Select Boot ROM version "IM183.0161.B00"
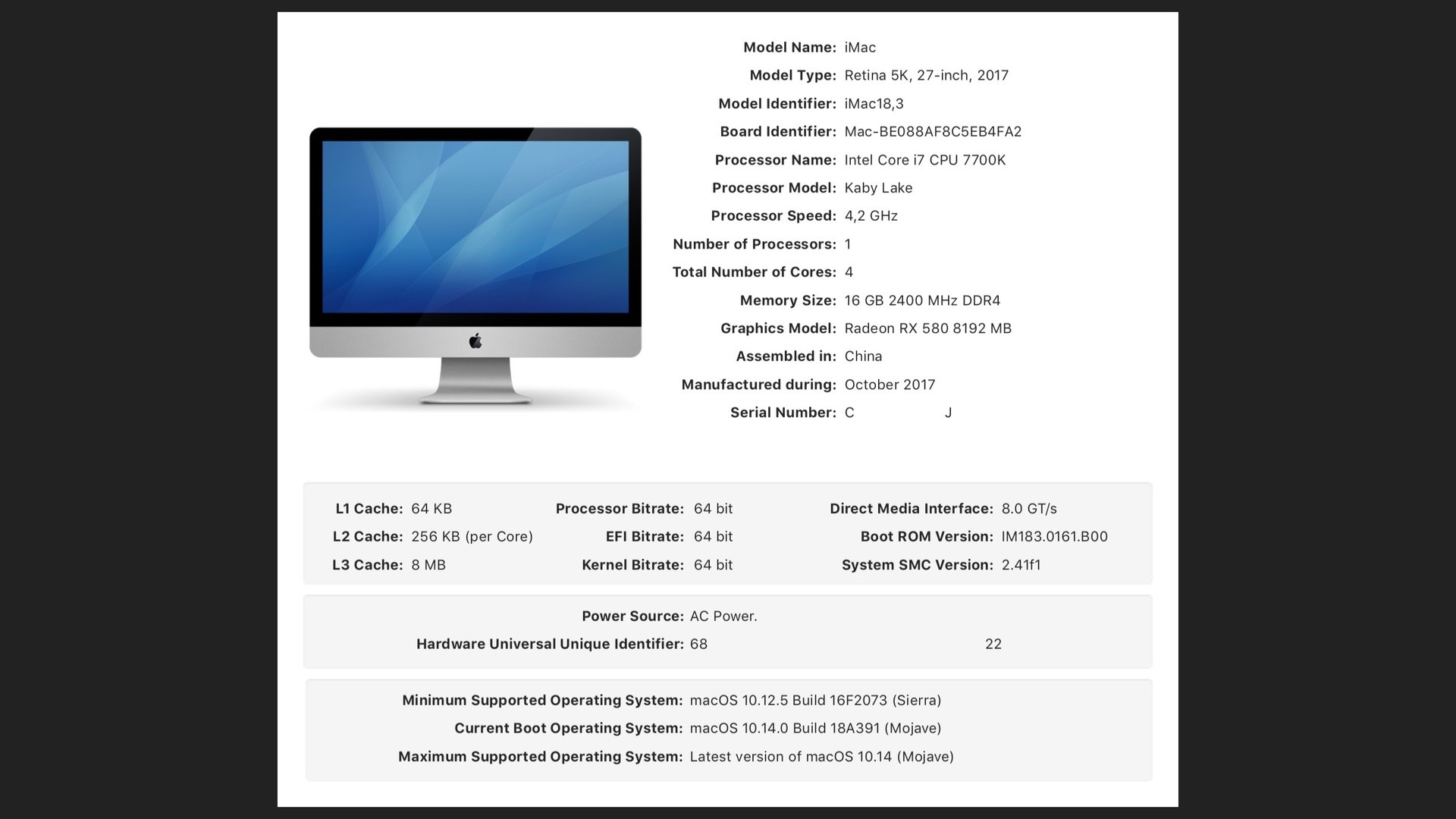1456x819 pixels. tap(1054, 537)
